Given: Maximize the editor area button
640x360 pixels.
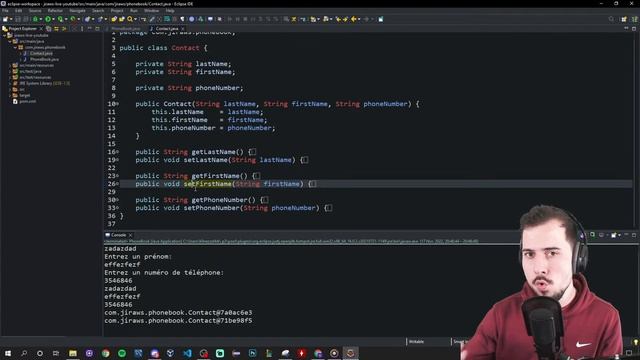Looking at the screenshot, I should [634, 29].
